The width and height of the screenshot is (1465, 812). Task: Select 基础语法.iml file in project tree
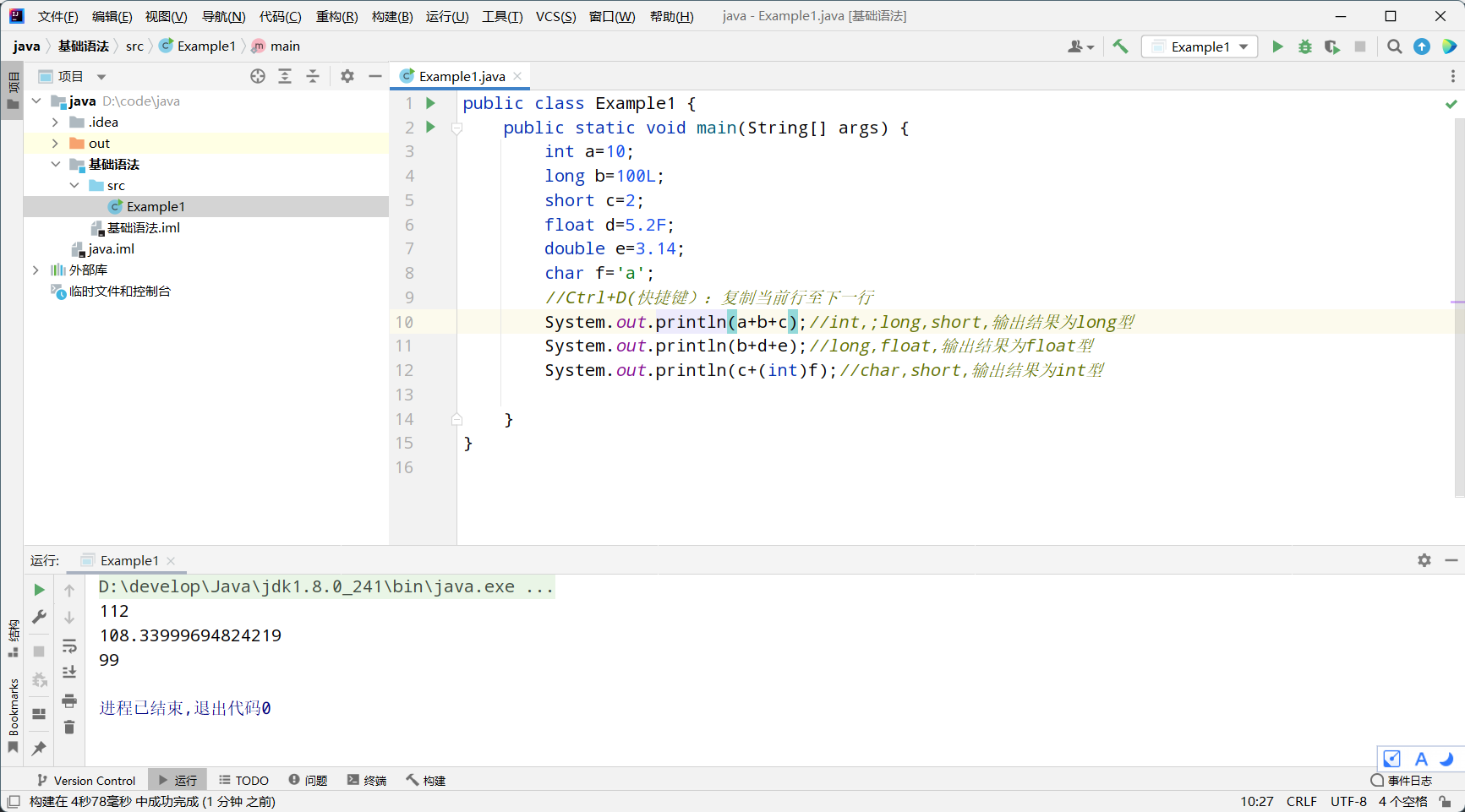tap(143, 228)
